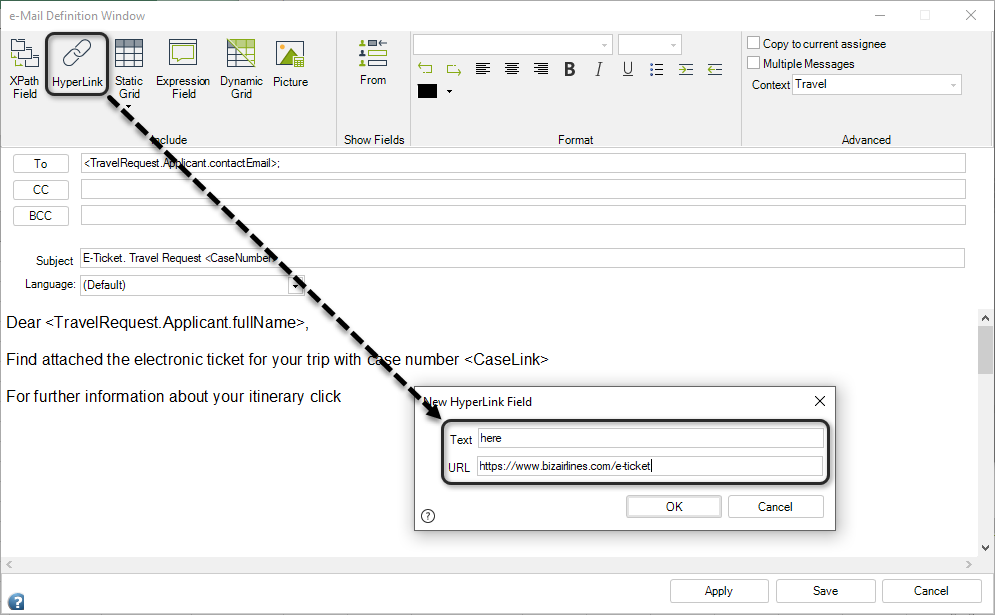Insert a Static Grid
995x615 pixels.
pyautogui.click(x=129, y=68)
